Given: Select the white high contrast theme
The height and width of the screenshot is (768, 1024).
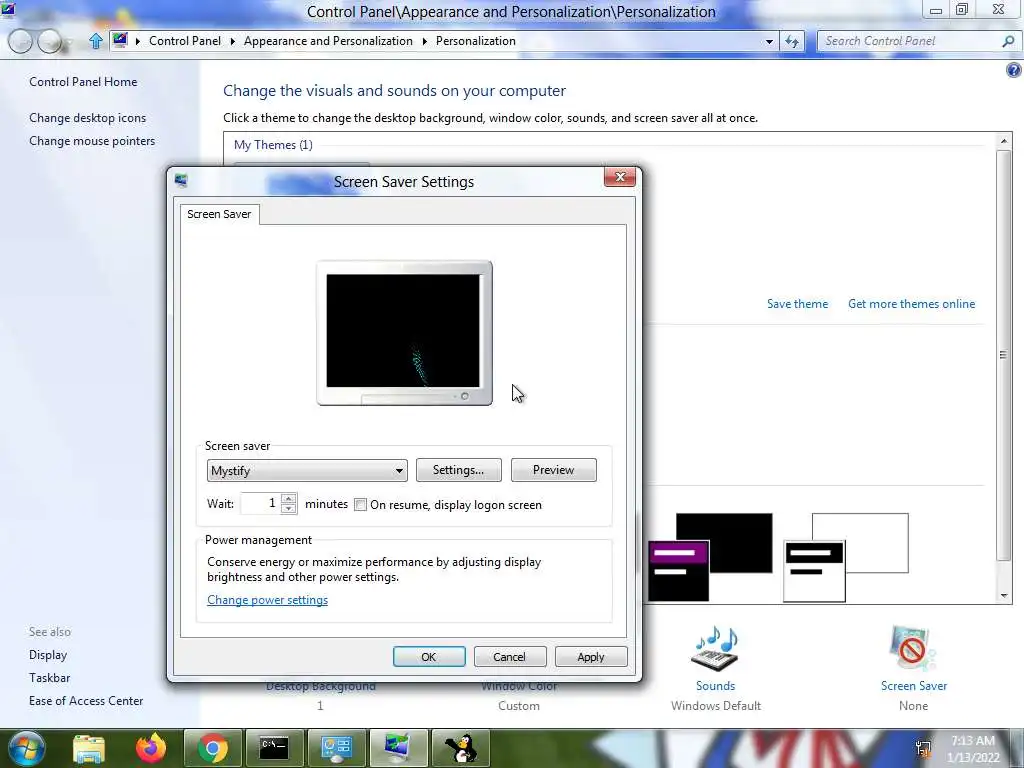Looking at the screenshot, I should click(x=846, y=557).
